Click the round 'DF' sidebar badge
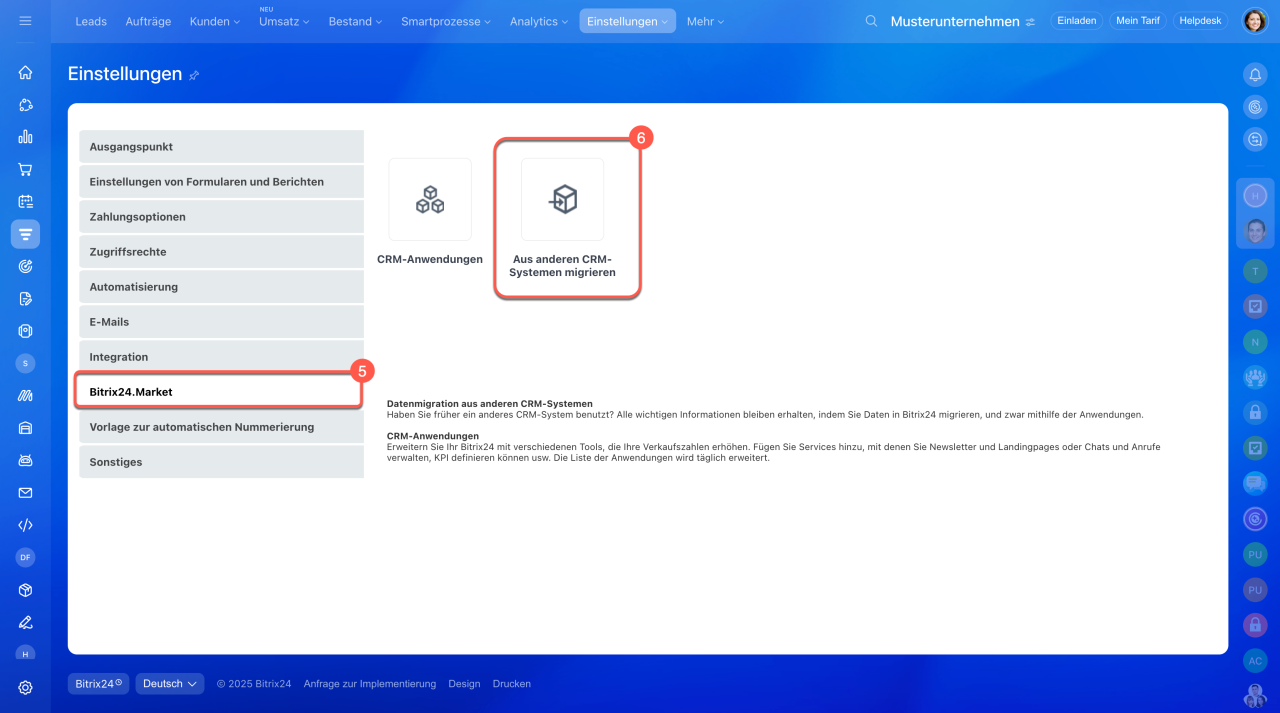 (25, 557)
